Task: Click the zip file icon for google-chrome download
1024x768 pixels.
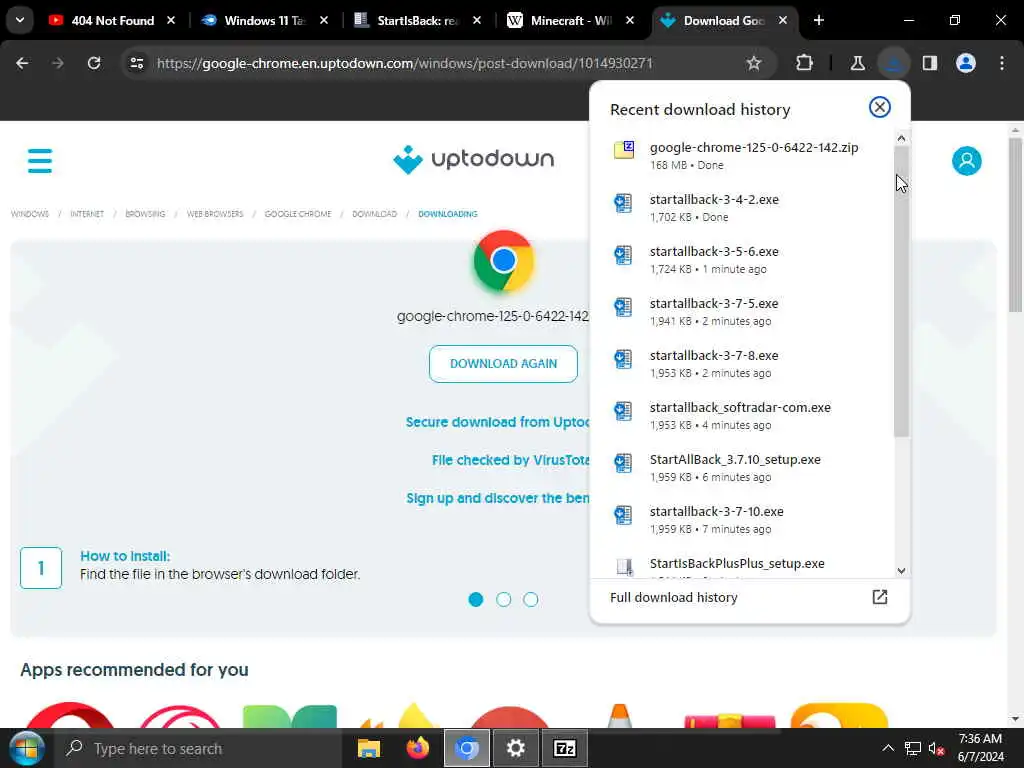Action: [624, 150]
